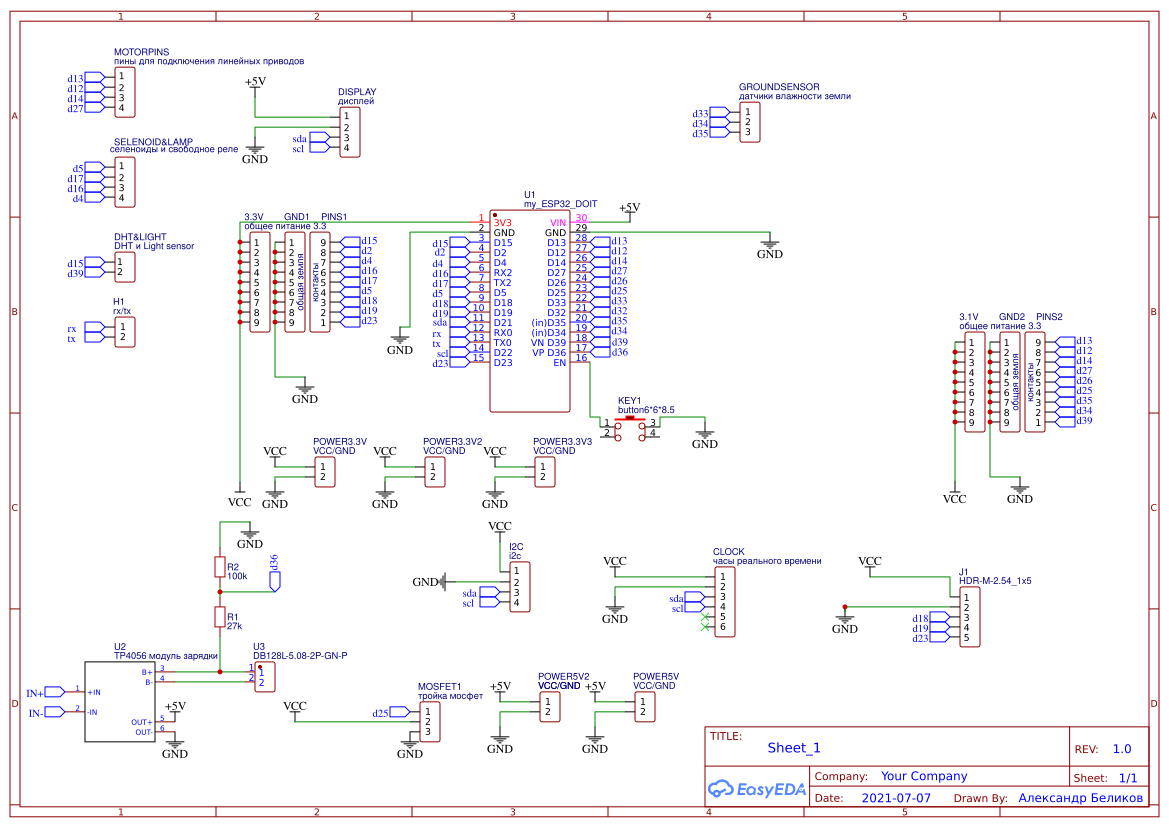Screen dimensions: 1169x827
Task: Select the I2C 4-pin connector symbol
Action: pyautogui.click(x=520, y=587)
